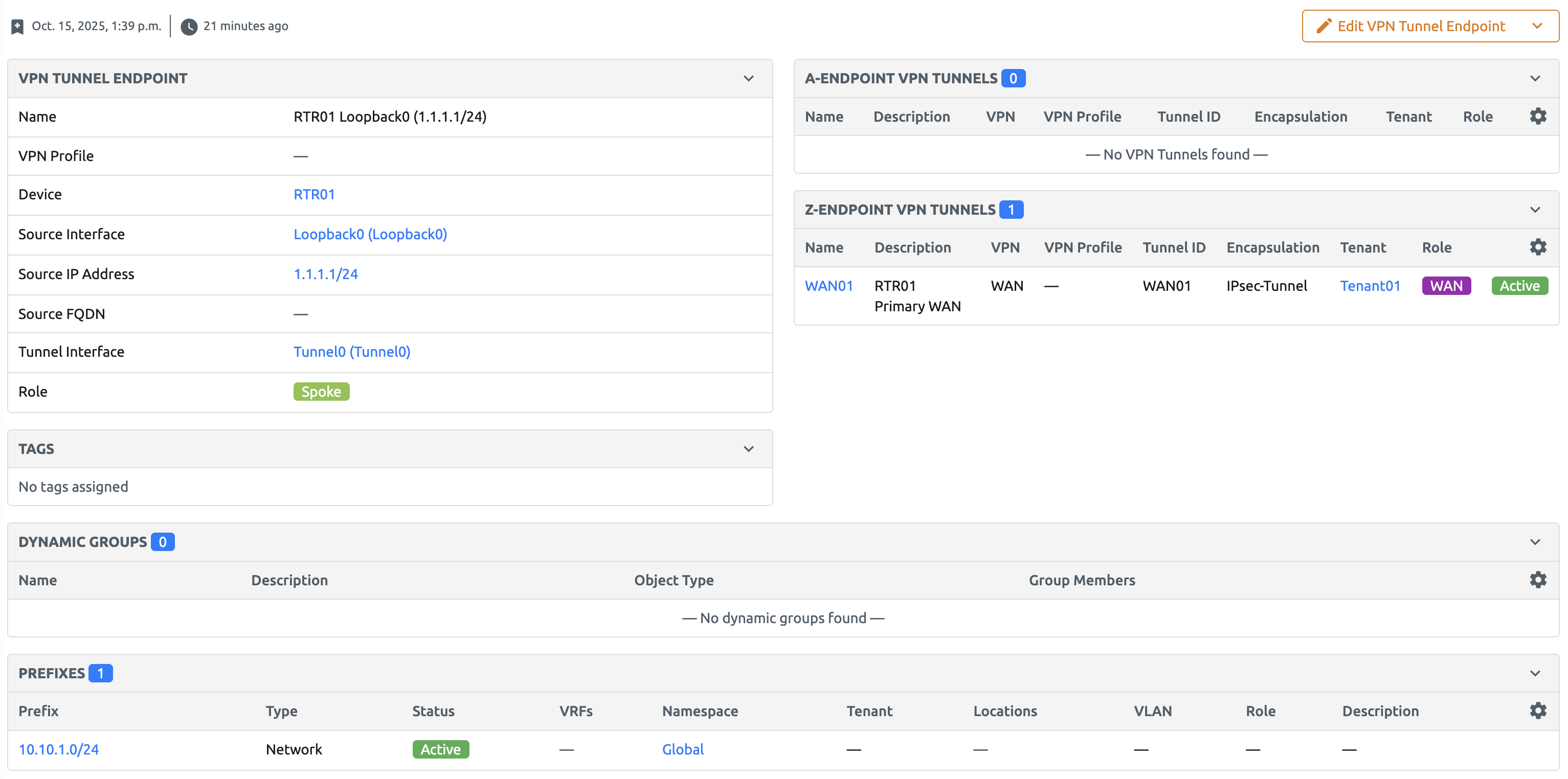Image resolution: width=1568 pixels, height=779 pixels.
Task: Click the Active status badge on prefix 10.10.1.0/24
Action: tap(441, 749)
